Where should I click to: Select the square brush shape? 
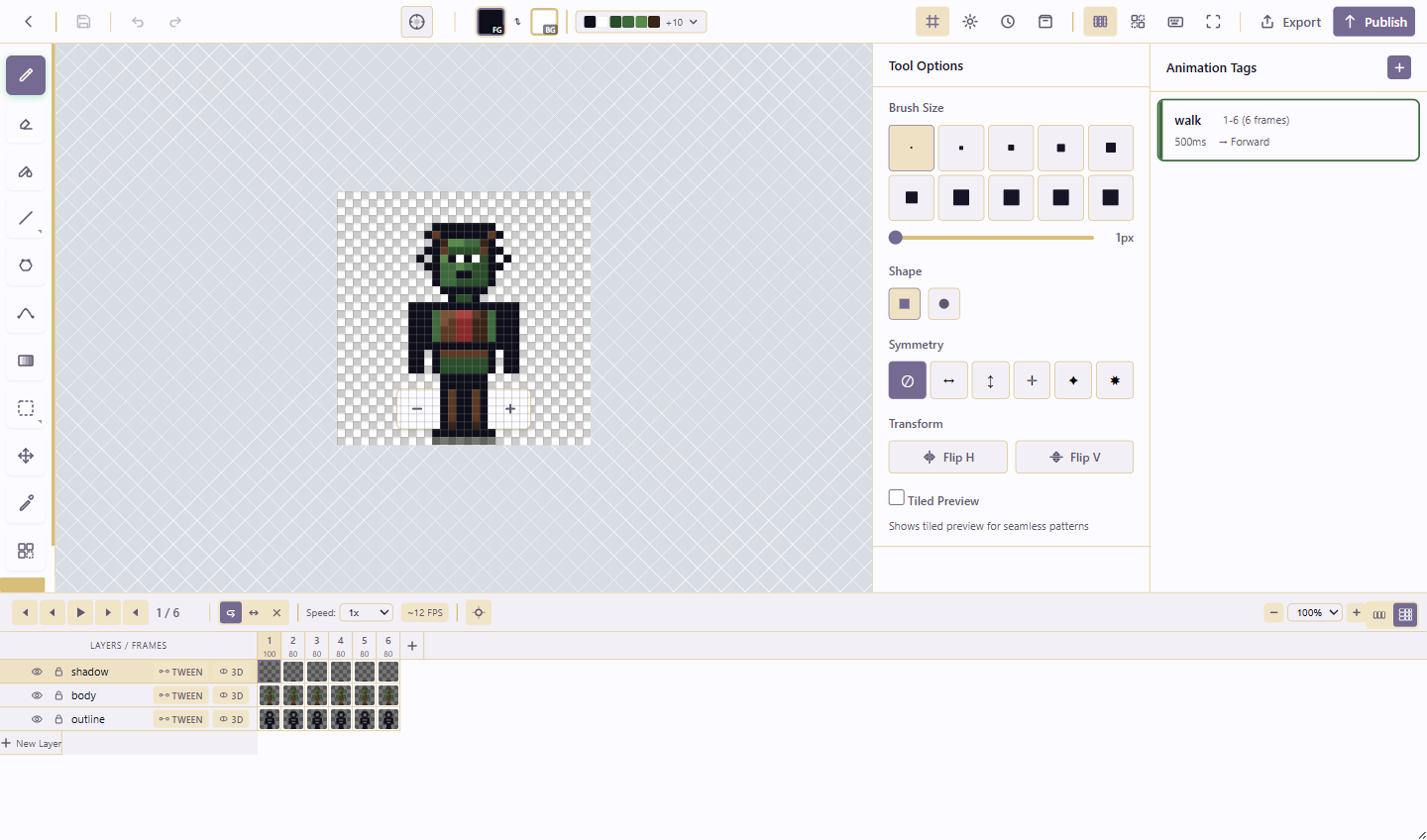905,304
